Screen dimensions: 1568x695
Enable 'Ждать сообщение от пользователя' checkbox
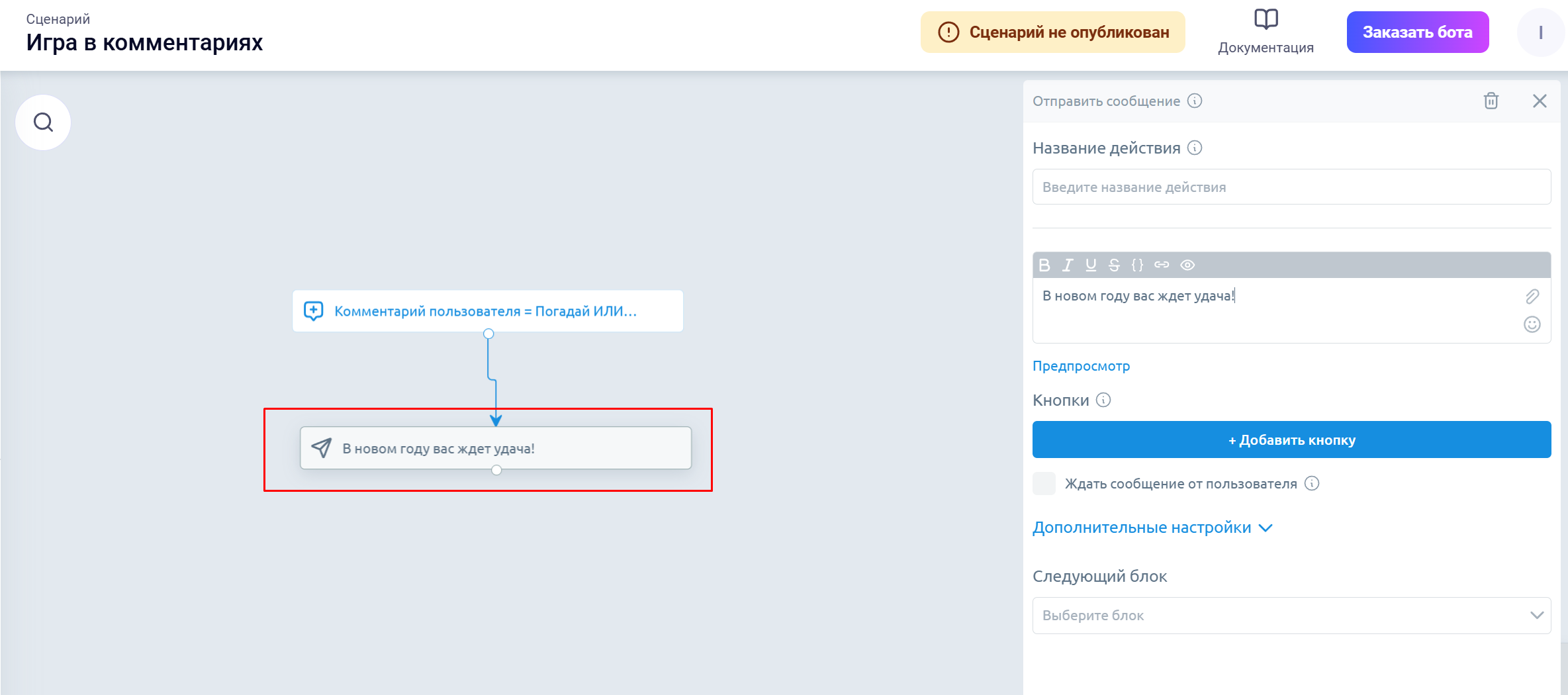click(x=1044, y=484)
